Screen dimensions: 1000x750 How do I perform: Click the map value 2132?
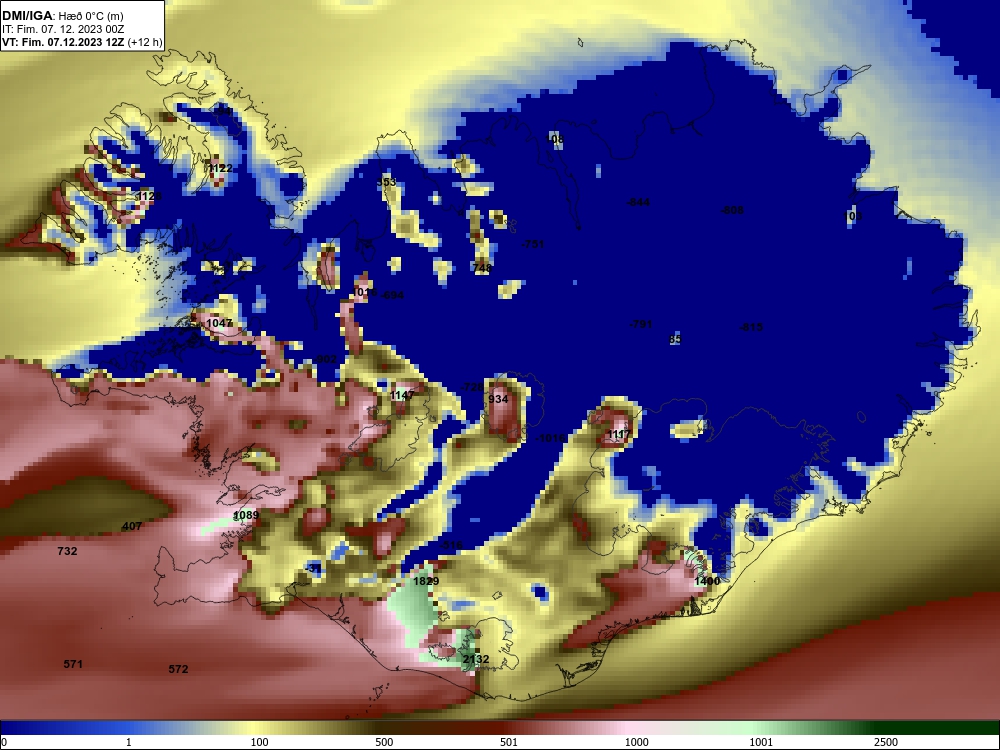476,659
